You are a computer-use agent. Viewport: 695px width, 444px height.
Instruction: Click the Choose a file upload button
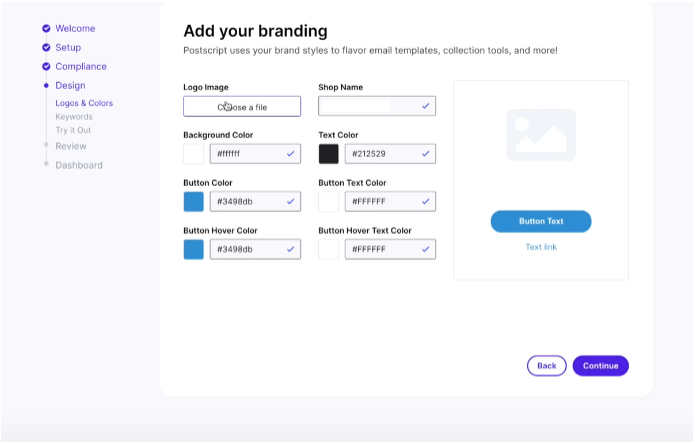tap(242, 106)
